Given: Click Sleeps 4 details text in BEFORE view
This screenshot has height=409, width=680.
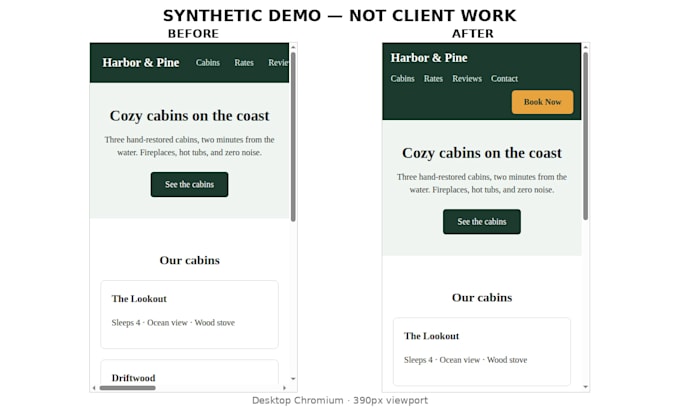Looking at the screenshot, I should (173, 323).
